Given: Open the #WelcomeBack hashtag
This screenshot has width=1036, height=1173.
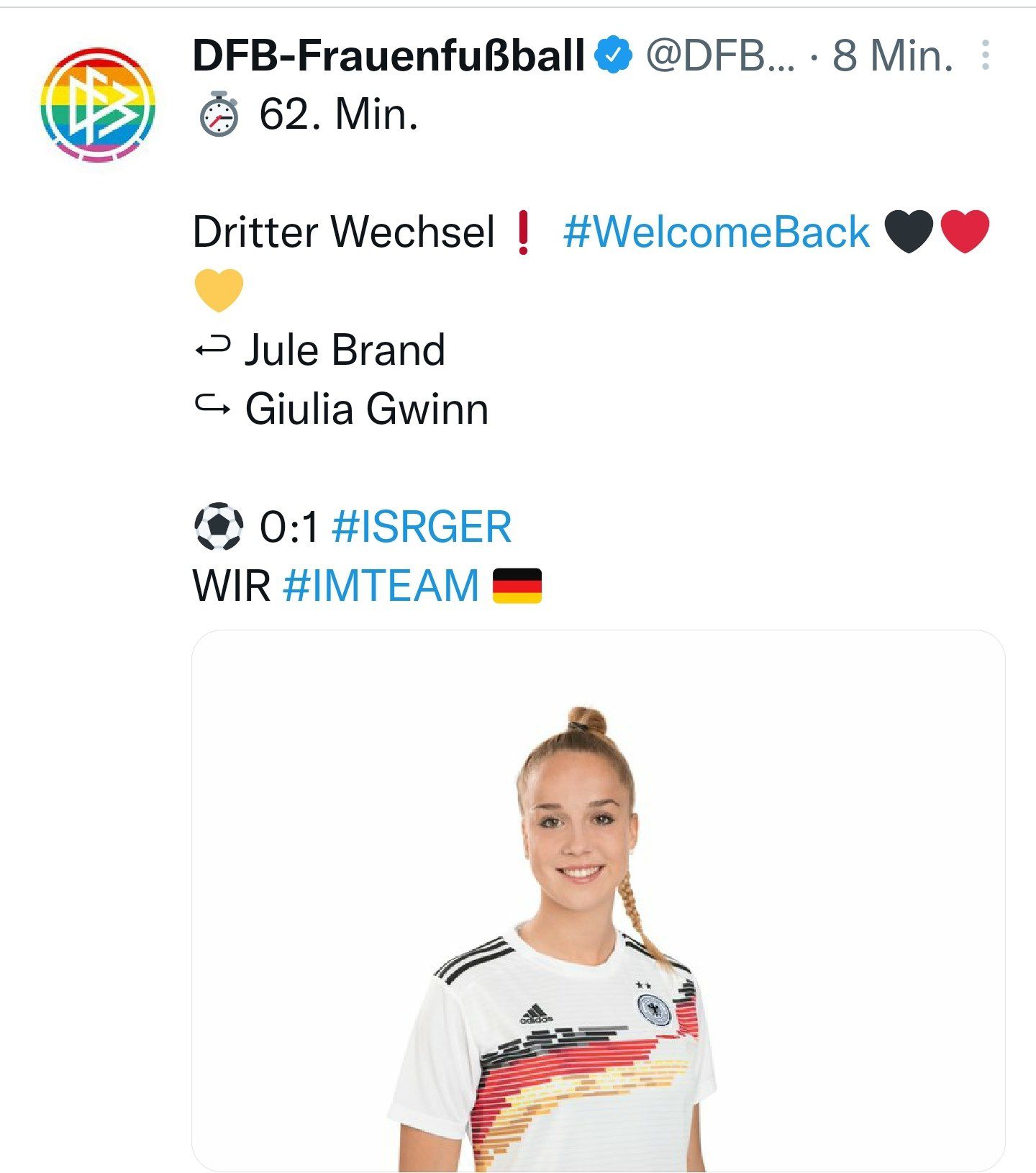Looking at the screenshot, I should pos(717,232).
